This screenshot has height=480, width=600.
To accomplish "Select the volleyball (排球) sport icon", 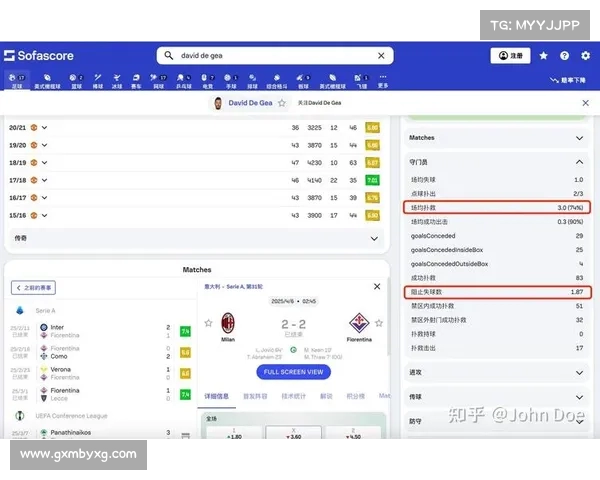I will coord(252,81).
